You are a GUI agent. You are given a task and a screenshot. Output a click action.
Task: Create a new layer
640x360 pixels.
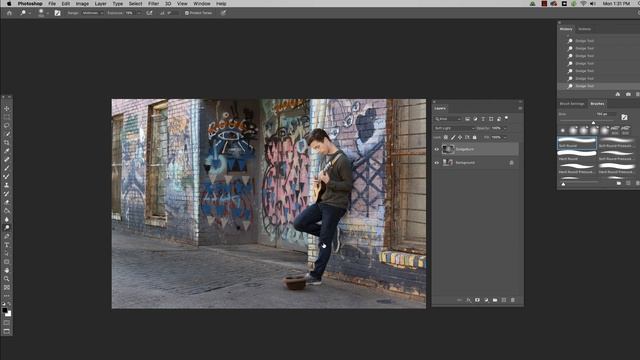pyautogui.click(x=504, y=300)
